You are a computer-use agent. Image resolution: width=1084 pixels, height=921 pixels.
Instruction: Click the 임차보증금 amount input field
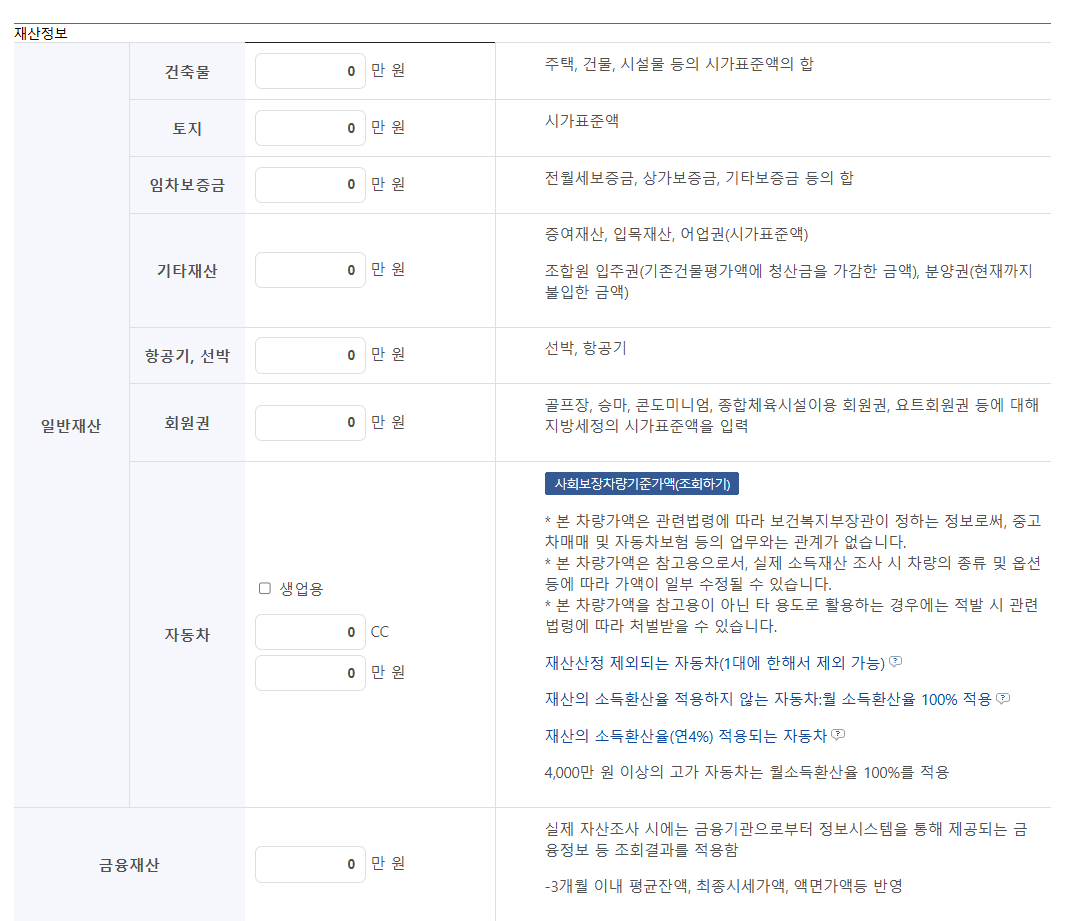[310, 185]
